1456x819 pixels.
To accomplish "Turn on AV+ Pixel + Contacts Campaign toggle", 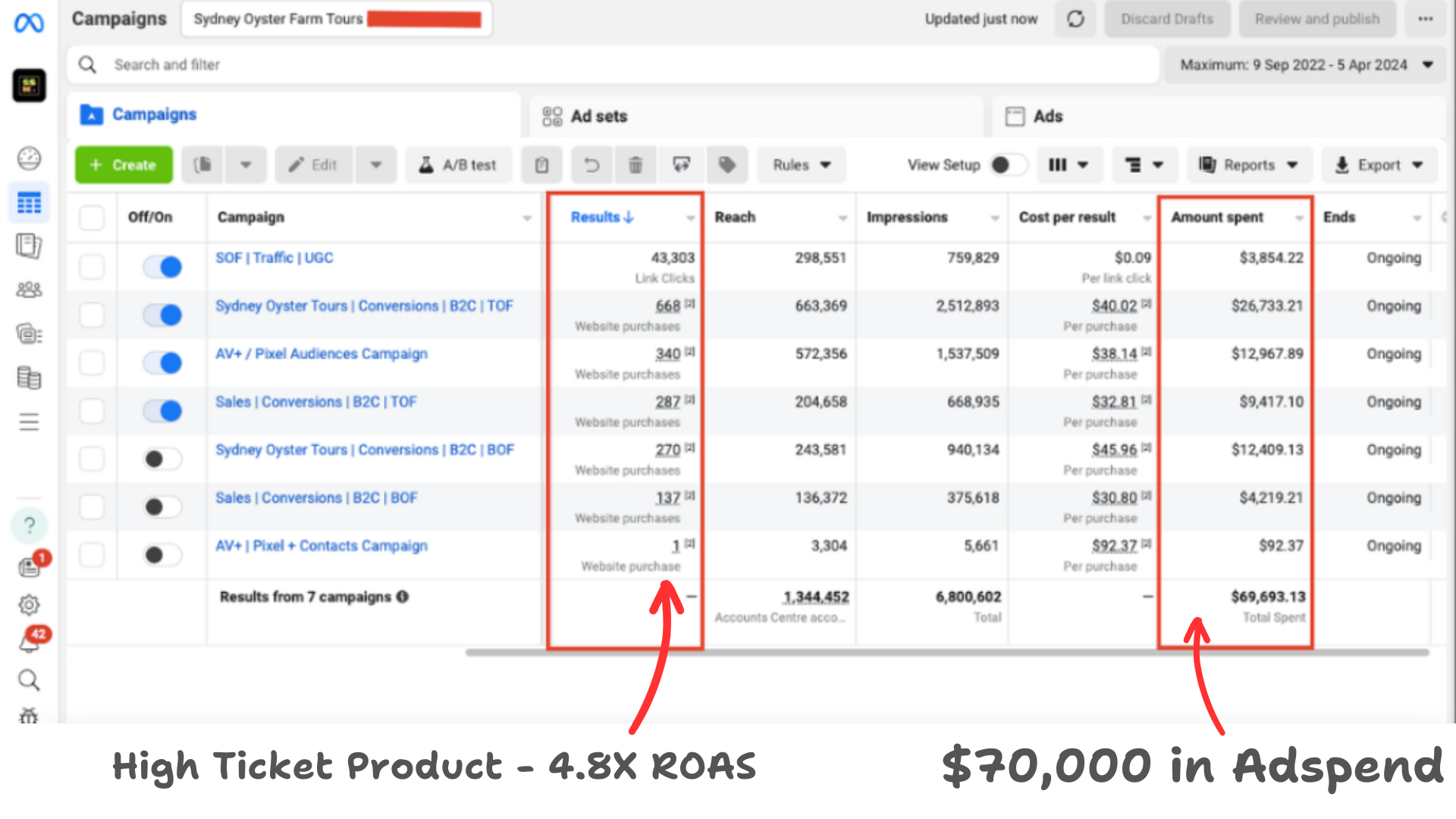I will click(x=163, y=555).
